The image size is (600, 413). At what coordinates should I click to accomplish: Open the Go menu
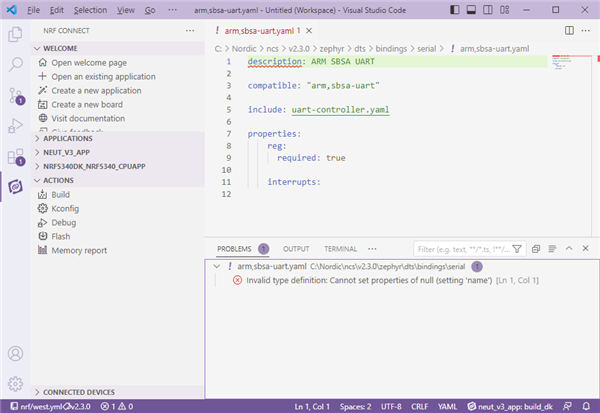tap(150, 10)
